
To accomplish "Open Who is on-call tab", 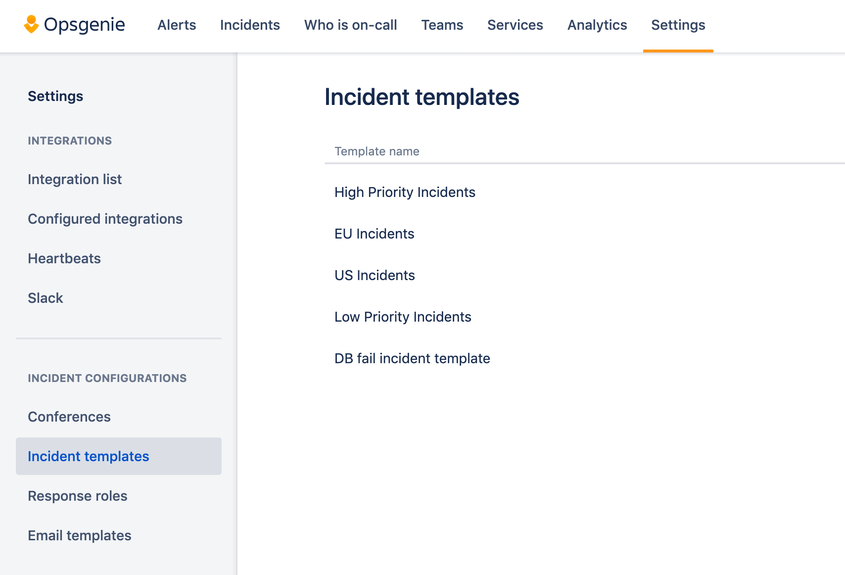I will point(350,25).
